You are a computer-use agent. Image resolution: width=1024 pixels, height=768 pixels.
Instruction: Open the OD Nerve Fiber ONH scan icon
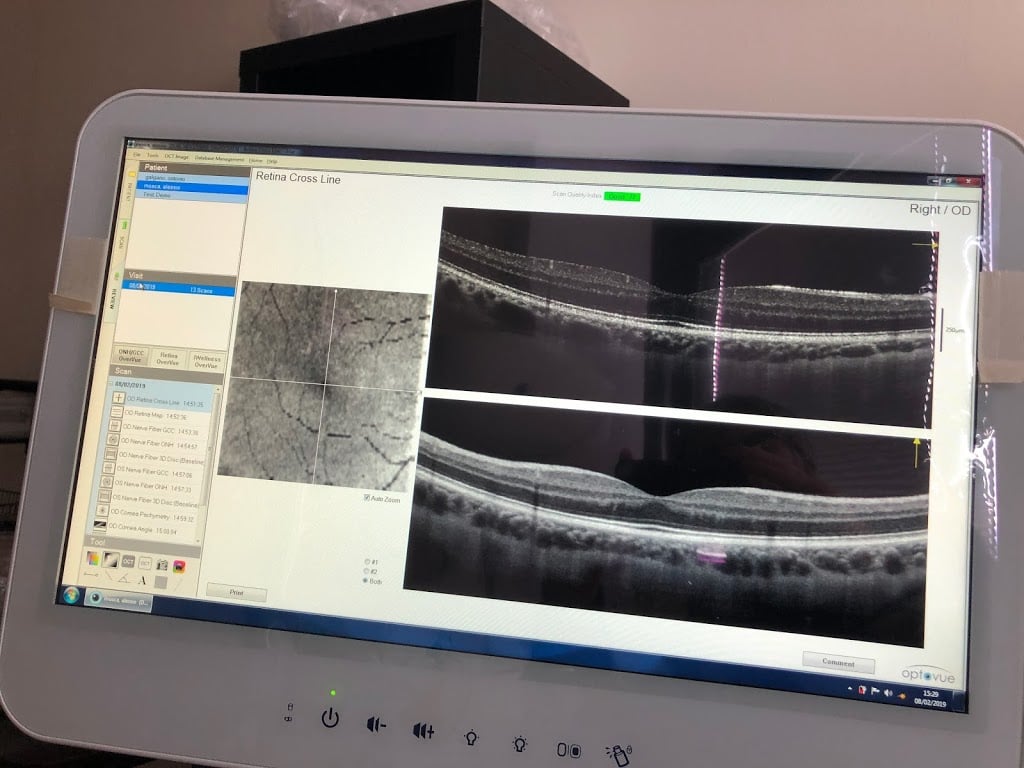tap(112, 440)
